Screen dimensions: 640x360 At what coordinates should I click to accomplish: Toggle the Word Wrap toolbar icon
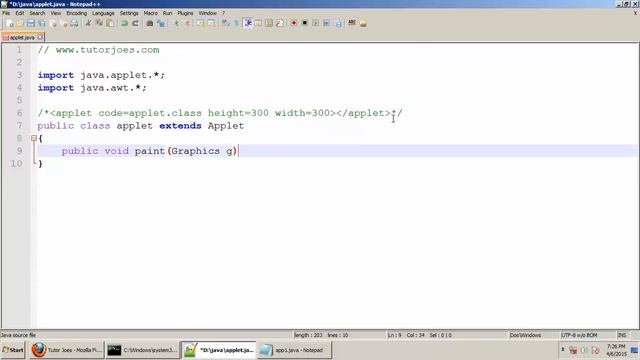click(225, 23)
